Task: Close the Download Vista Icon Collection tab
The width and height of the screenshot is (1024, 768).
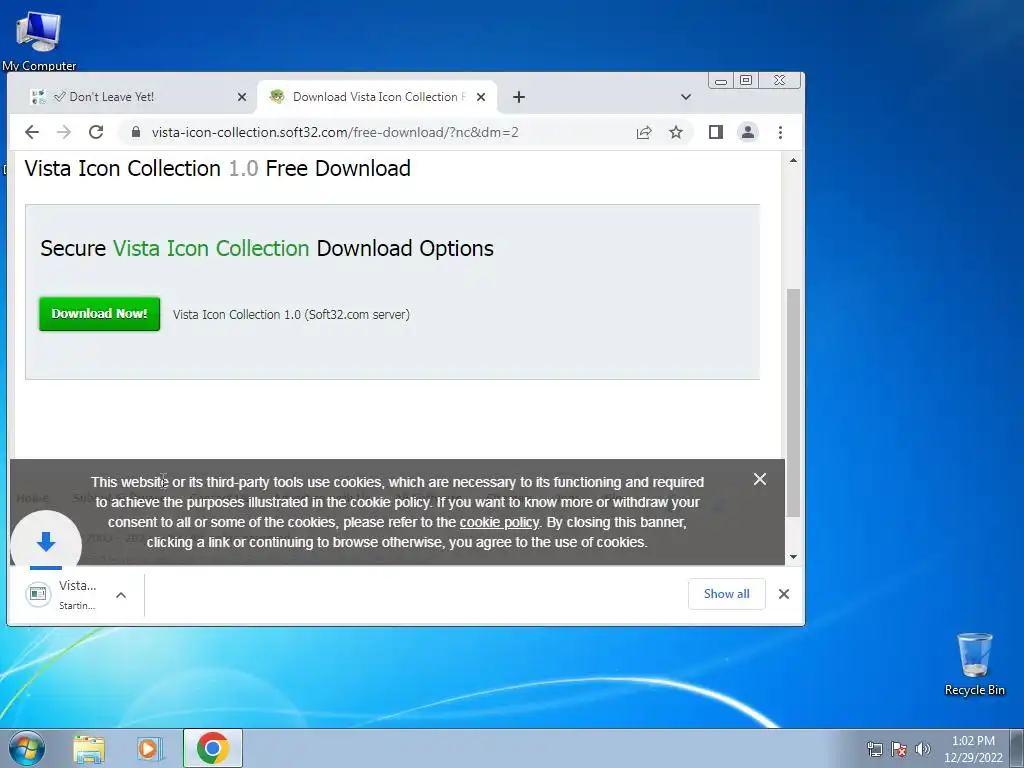Action: 481,97
